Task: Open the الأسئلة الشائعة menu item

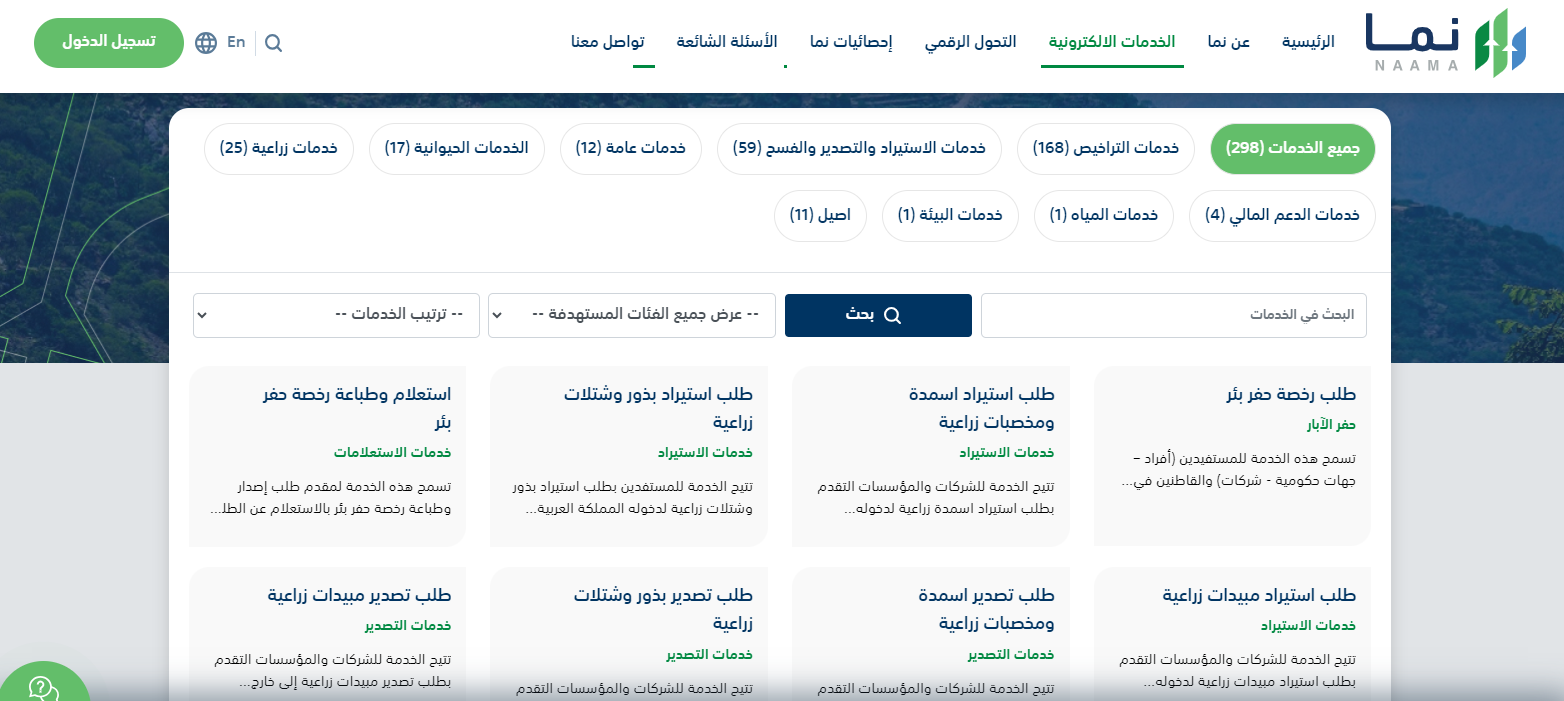Action: tap(727, 42)
